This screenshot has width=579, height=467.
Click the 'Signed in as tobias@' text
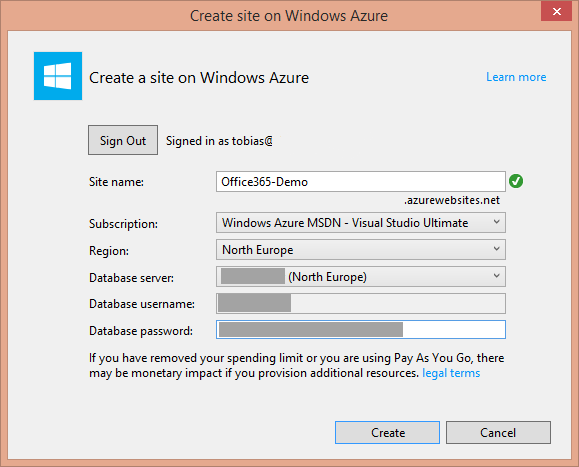coord(219,141)
